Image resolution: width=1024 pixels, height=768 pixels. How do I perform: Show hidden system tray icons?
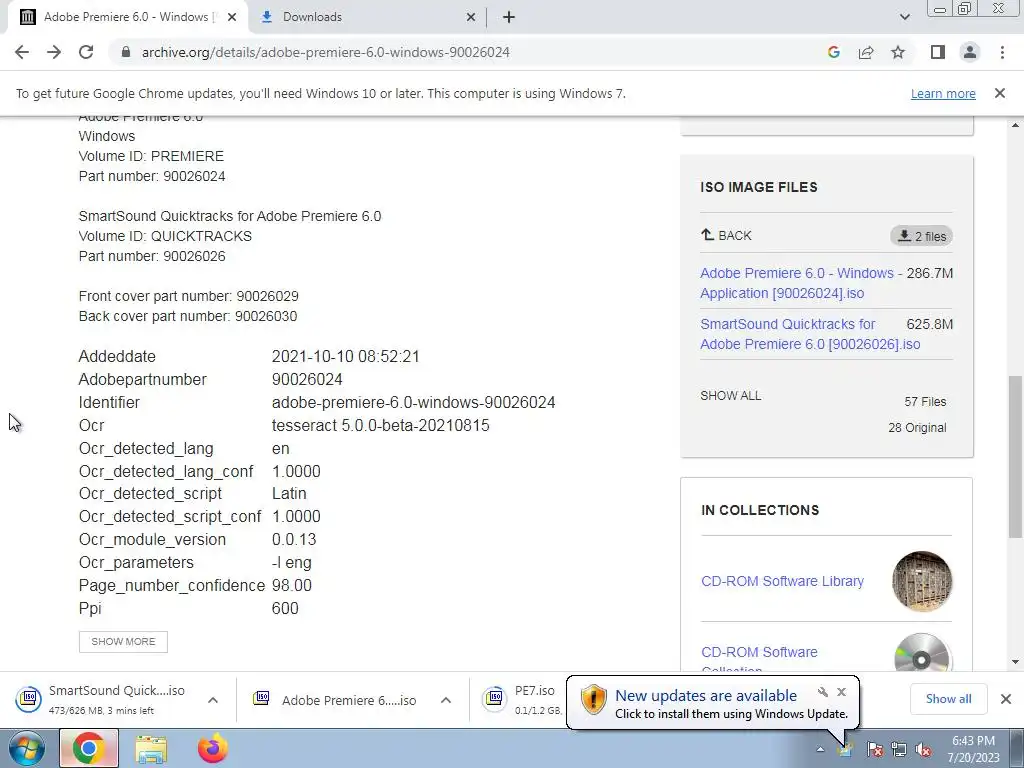tap(820, 750)
